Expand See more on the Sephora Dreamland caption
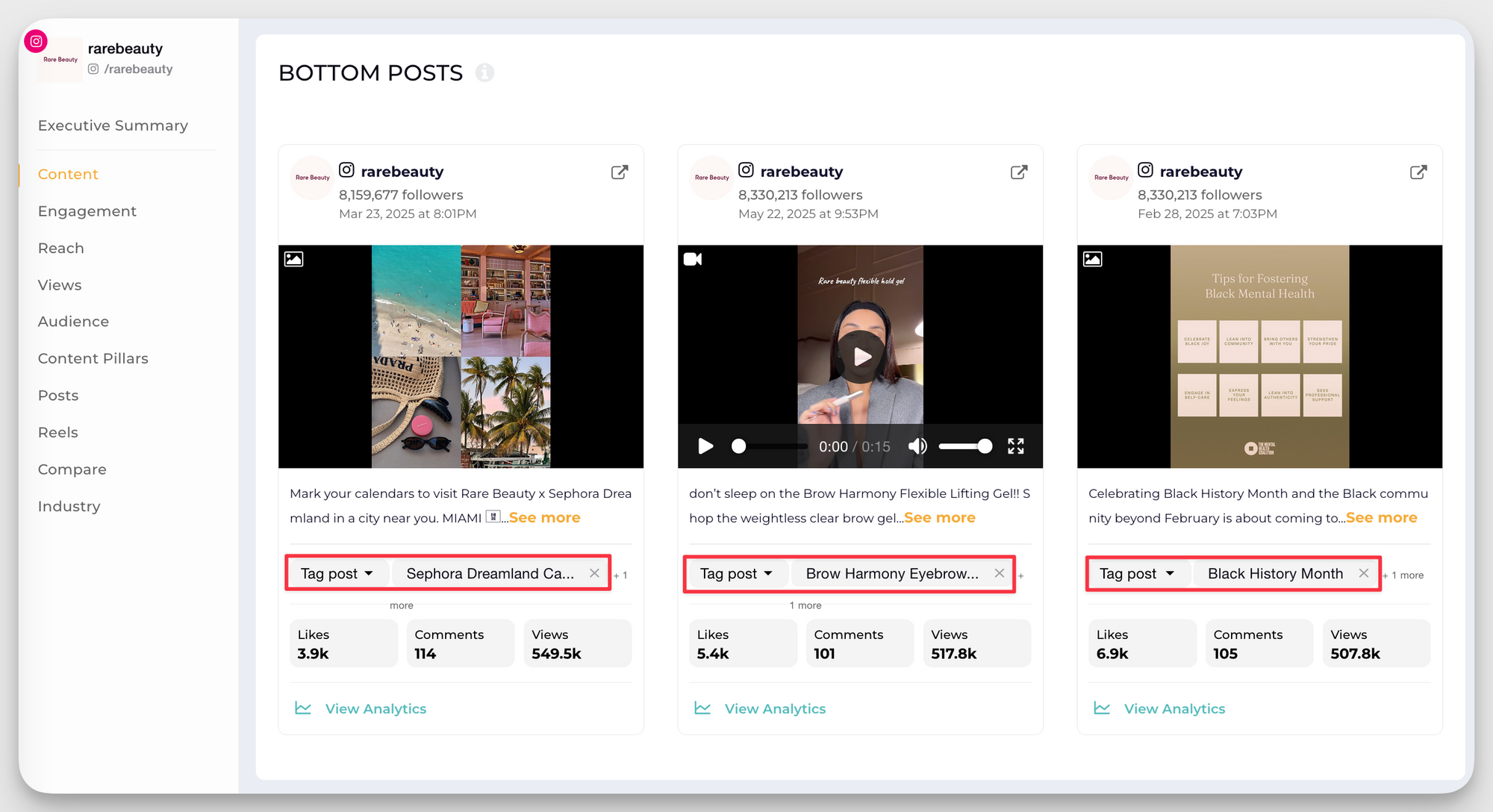1493x812 pixels. pos(545,517)
